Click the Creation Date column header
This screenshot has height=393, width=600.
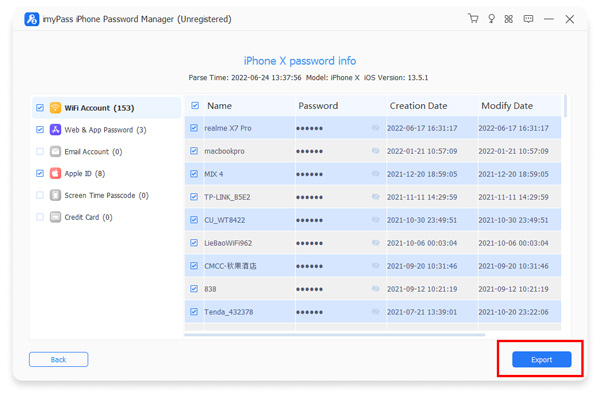418,106
